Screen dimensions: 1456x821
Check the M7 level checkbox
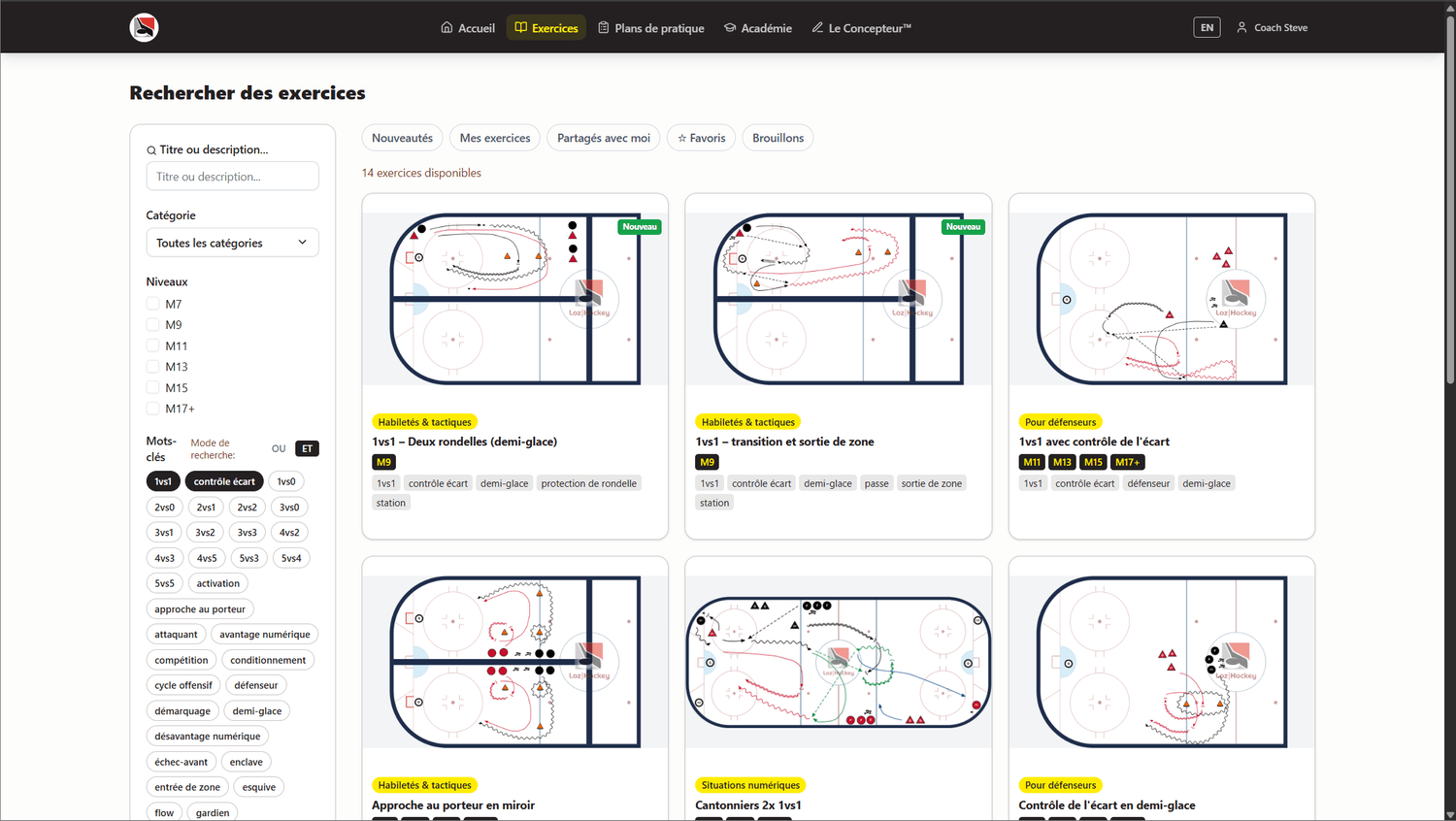[152, 304]
